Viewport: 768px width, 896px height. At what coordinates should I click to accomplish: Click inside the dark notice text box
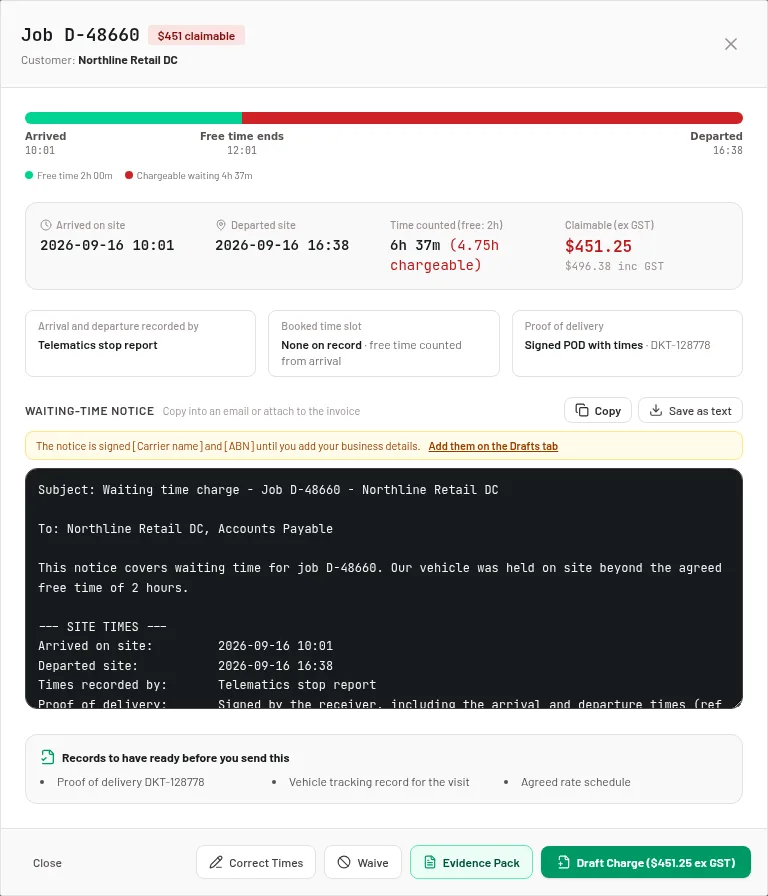pyautogui.click(x=384, y=588)
